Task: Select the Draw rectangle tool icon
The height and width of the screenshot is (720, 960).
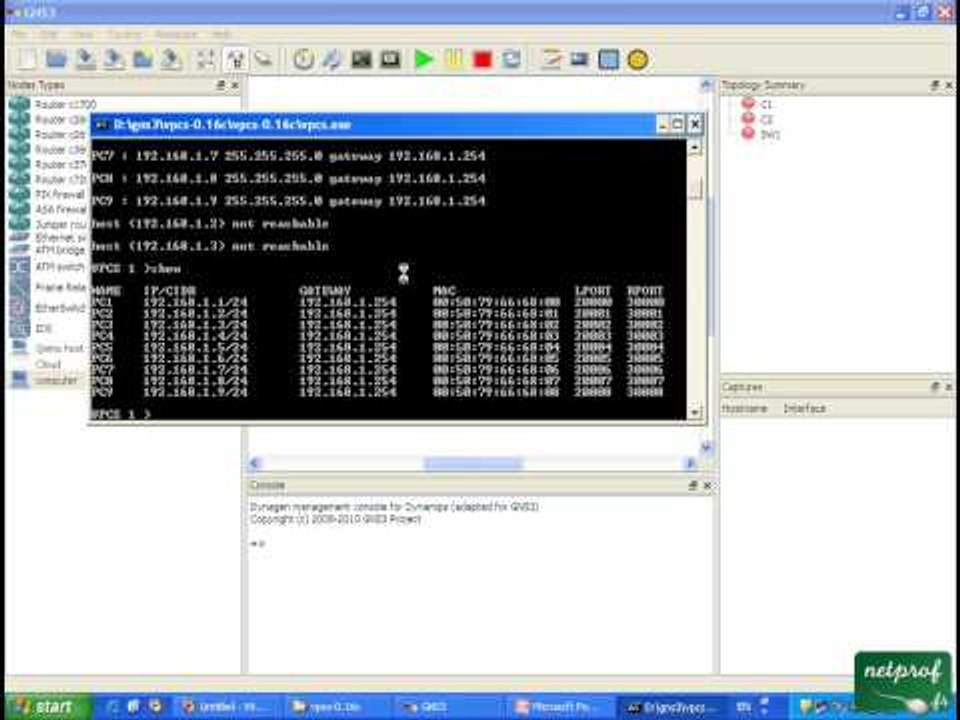Action: tap(608, 59)
